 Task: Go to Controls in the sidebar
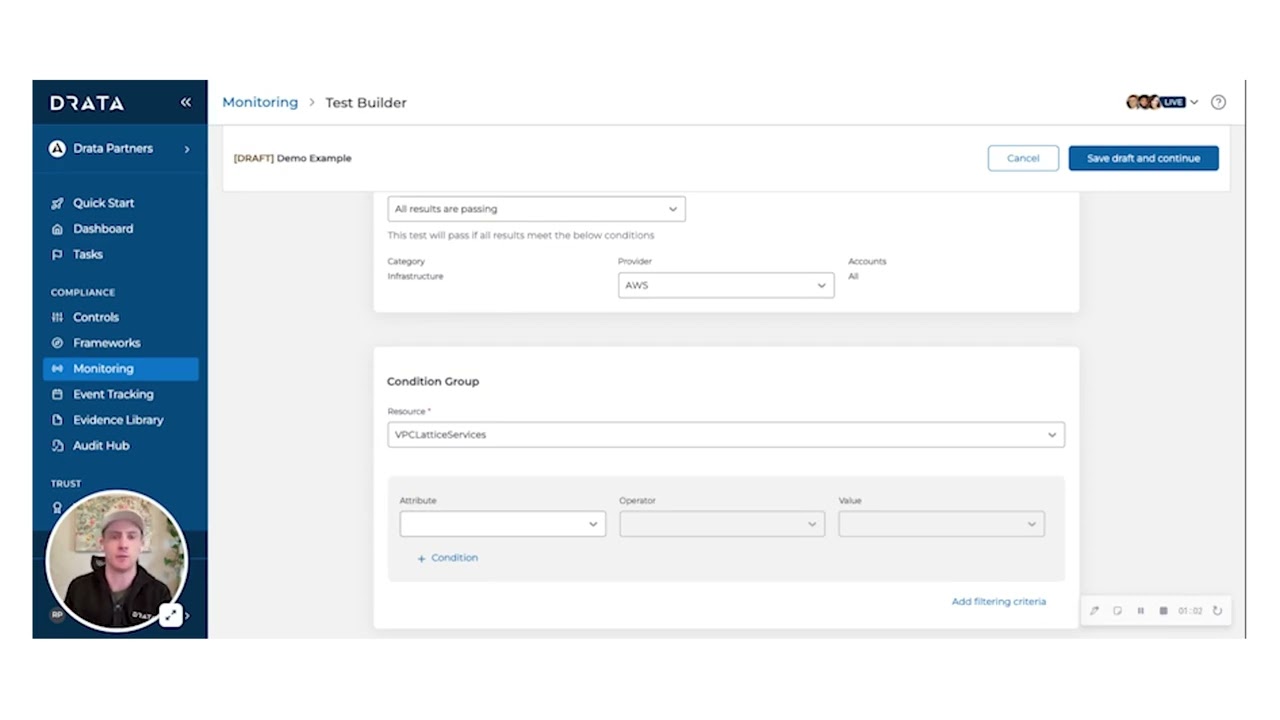pyautogui.click(x=96, y=317)
